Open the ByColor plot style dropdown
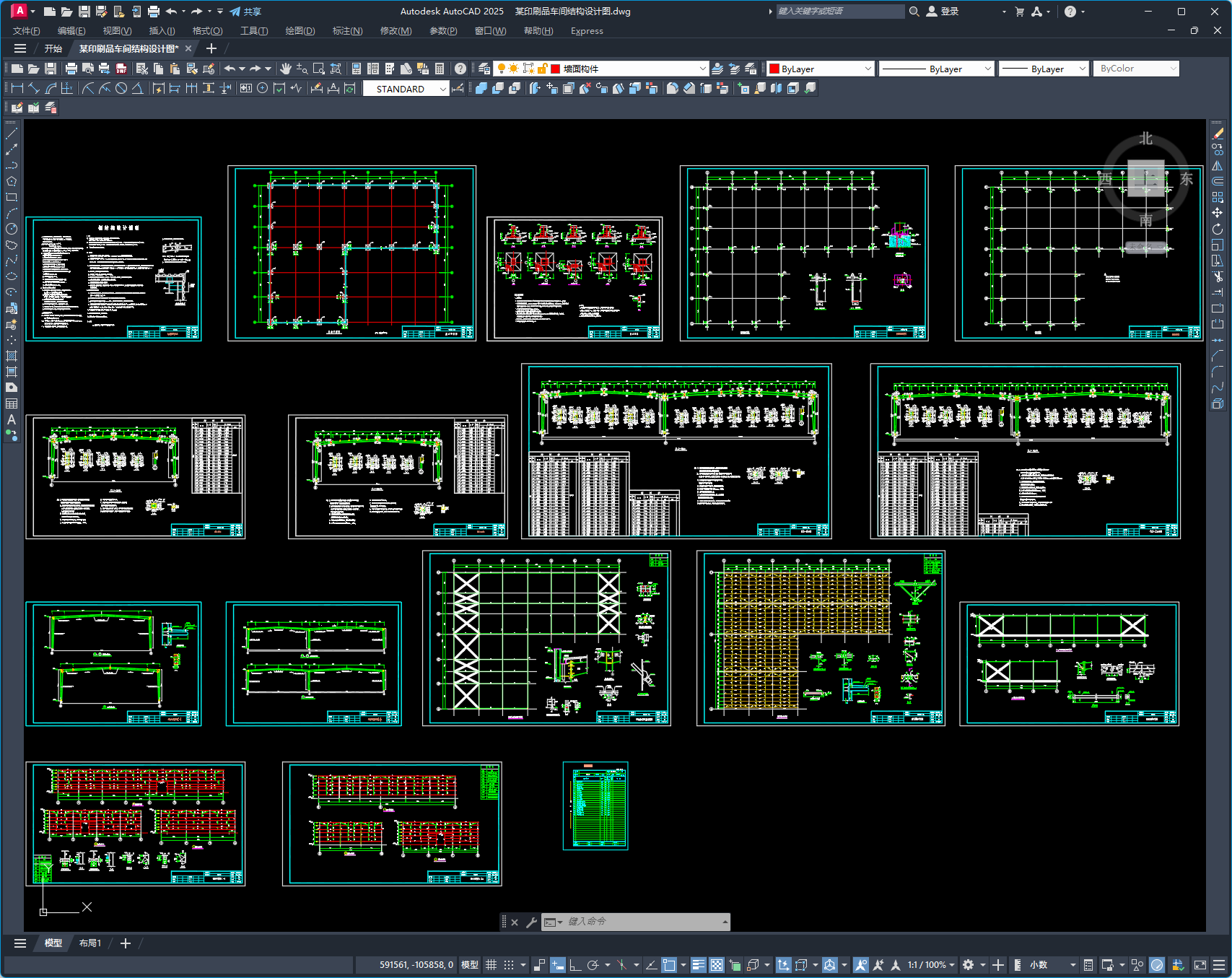 pyautogui.click(x=1135, y=69)
